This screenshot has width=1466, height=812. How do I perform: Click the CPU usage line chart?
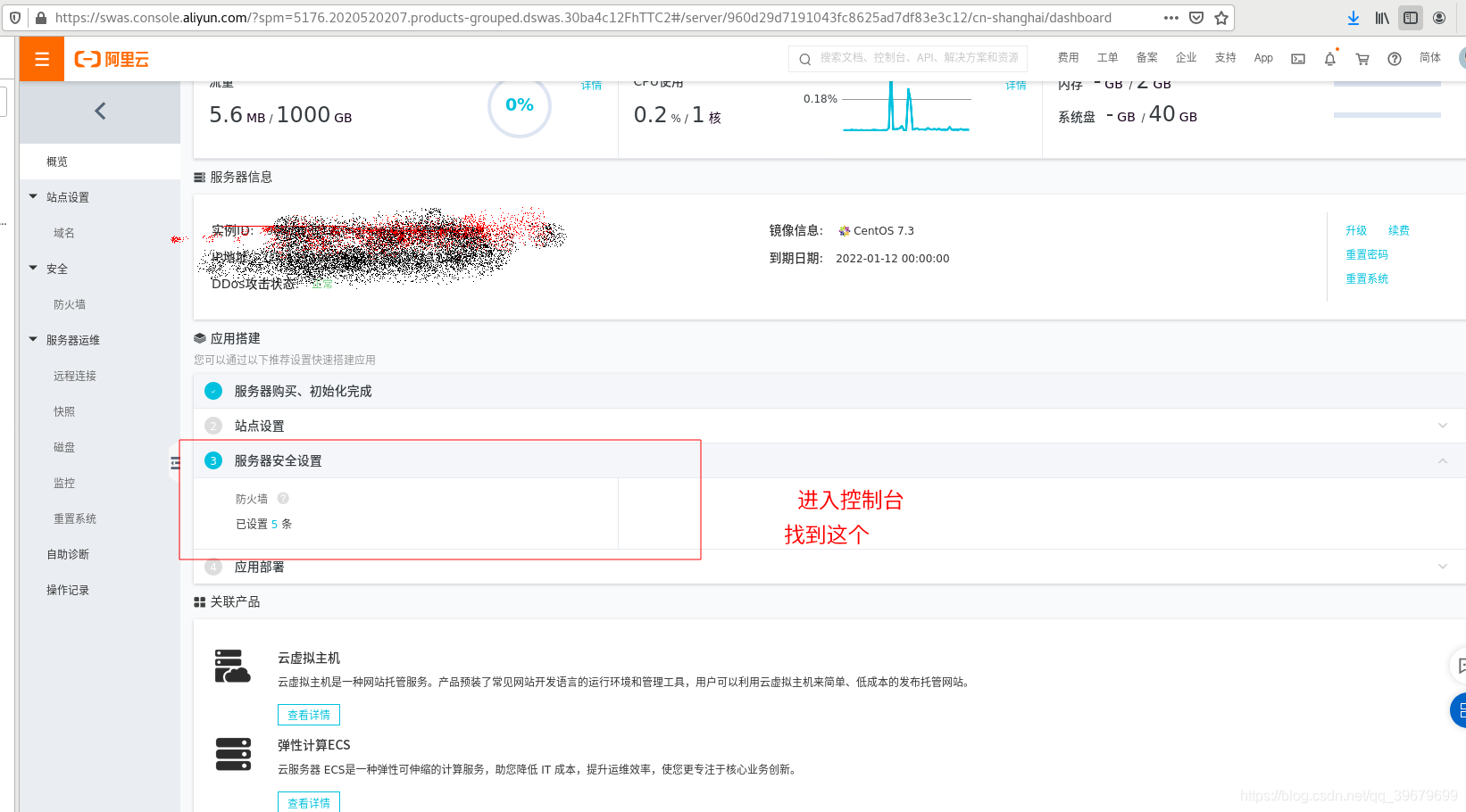point(907,107)
